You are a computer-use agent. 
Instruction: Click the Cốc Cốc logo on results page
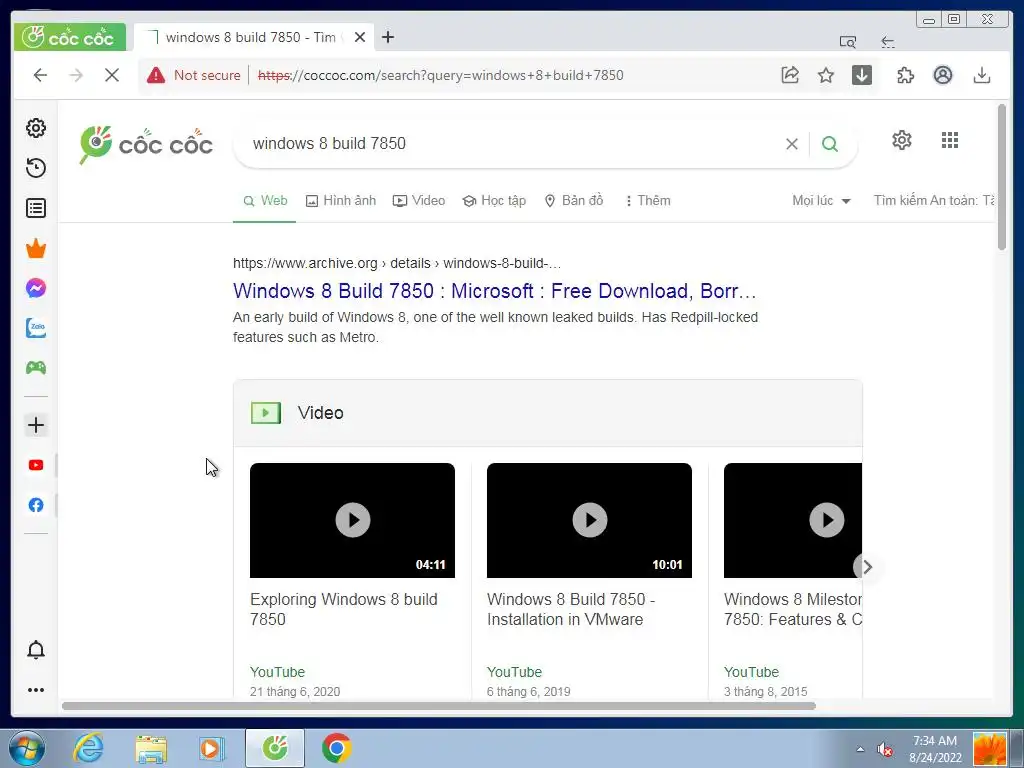pyautogui.click(x=146, y=144)
